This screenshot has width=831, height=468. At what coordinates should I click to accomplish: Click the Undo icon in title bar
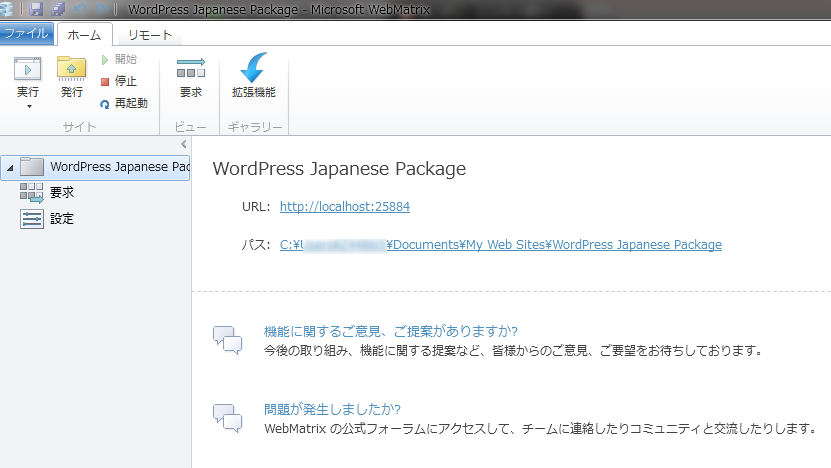pyautogui.click(x=80, y=9)
